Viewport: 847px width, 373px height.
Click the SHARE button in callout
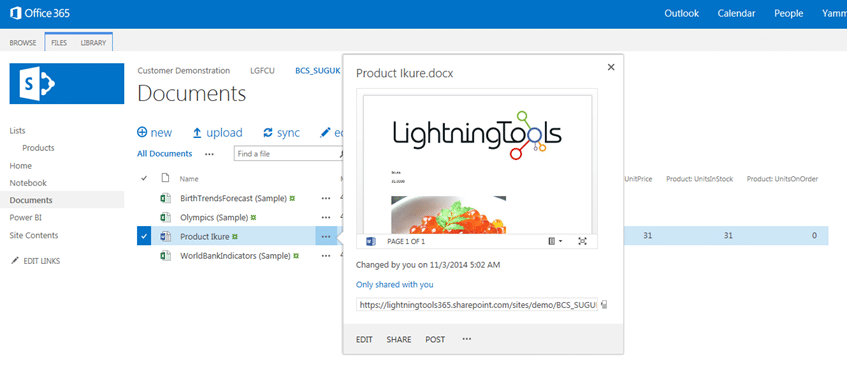tap(399, 340)
